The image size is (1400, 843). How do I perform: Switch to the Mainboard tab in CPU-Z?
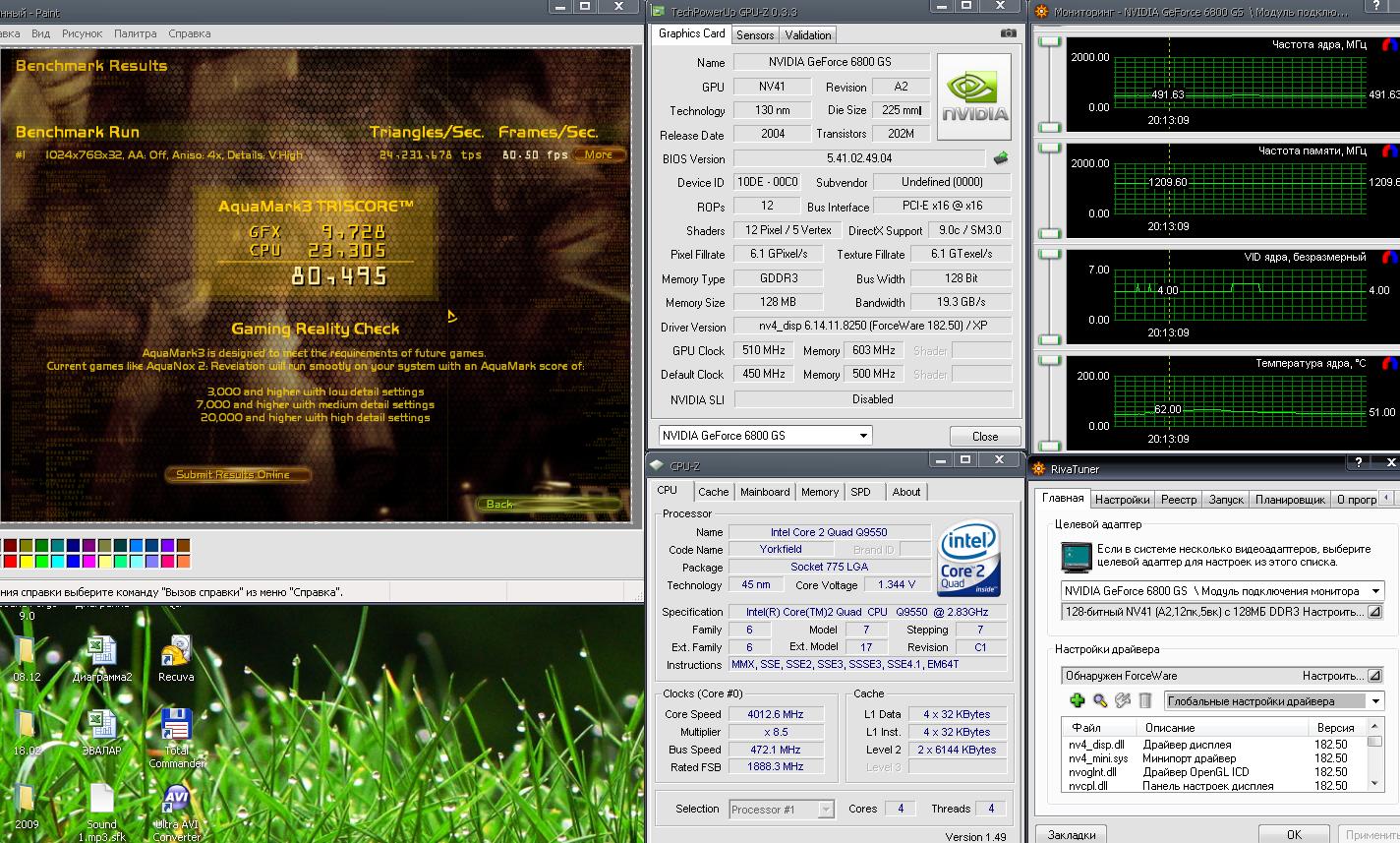pyautogui.click(x=765, y=492)
